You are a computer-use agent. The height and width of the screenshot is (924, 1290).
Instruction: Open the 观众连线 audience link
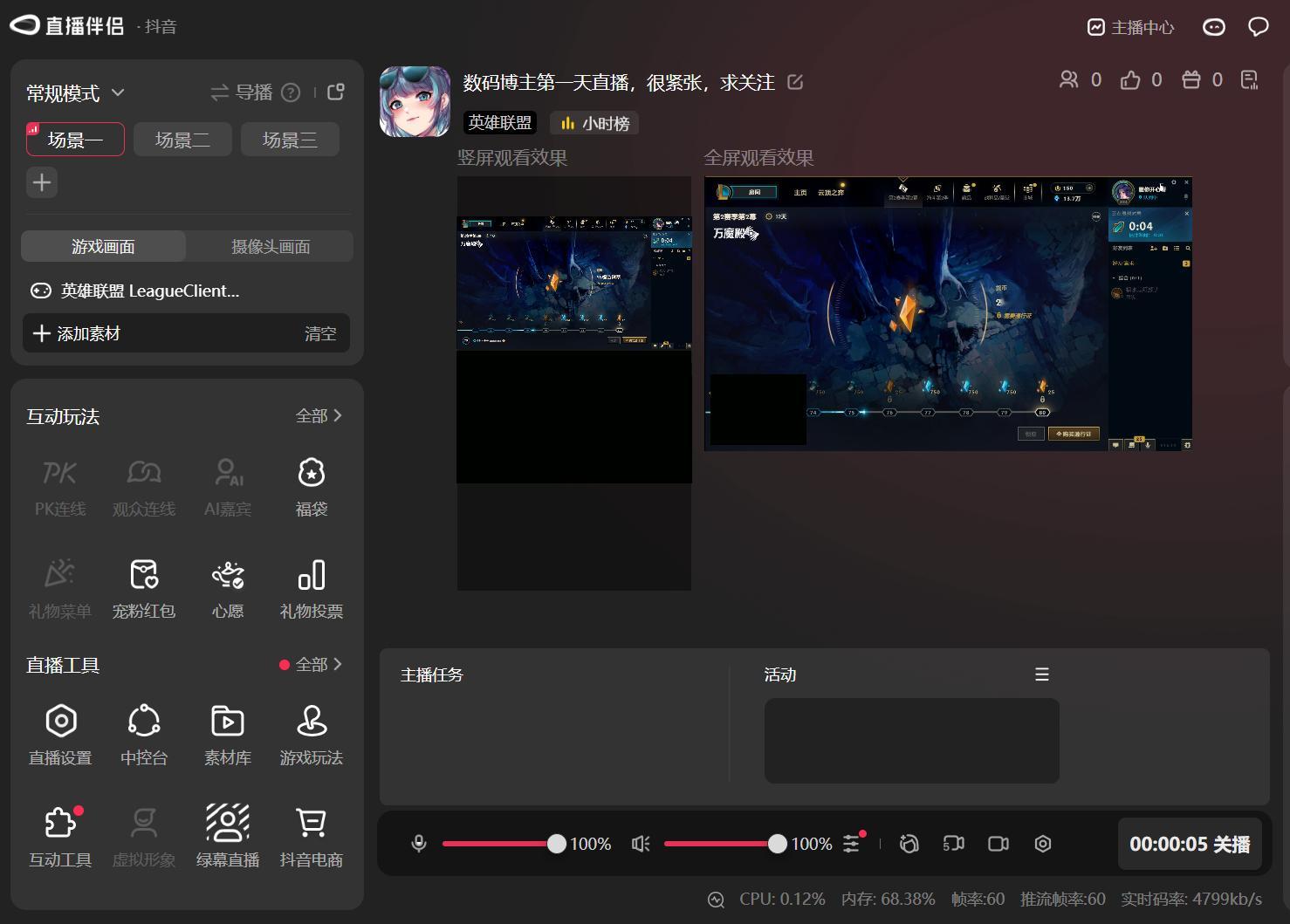pos(144,487)
